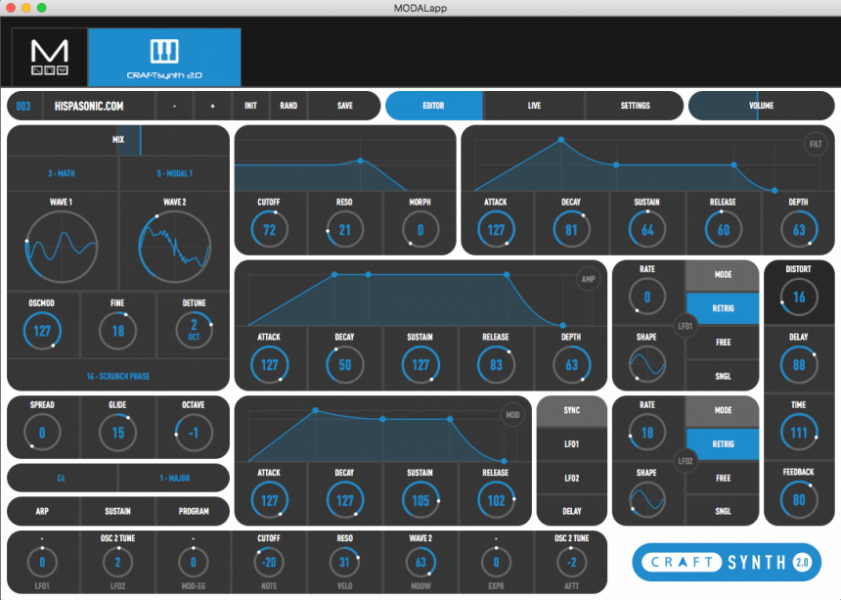Enable FREE mode for LFO1
The image size is (841, 600).
722,343
